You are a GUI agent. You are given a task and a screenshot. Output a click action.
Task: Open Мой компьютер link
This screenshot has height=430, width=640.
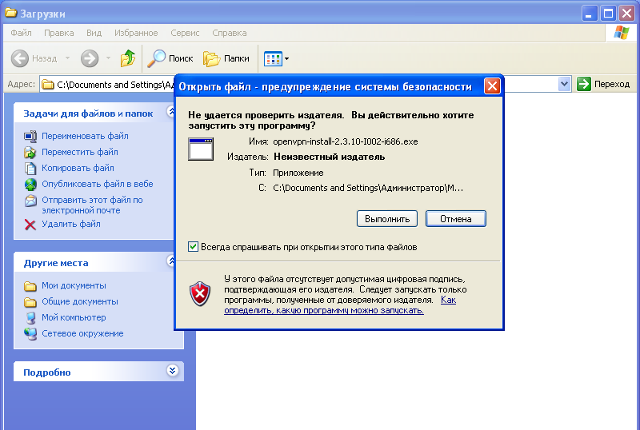[74, 317]
